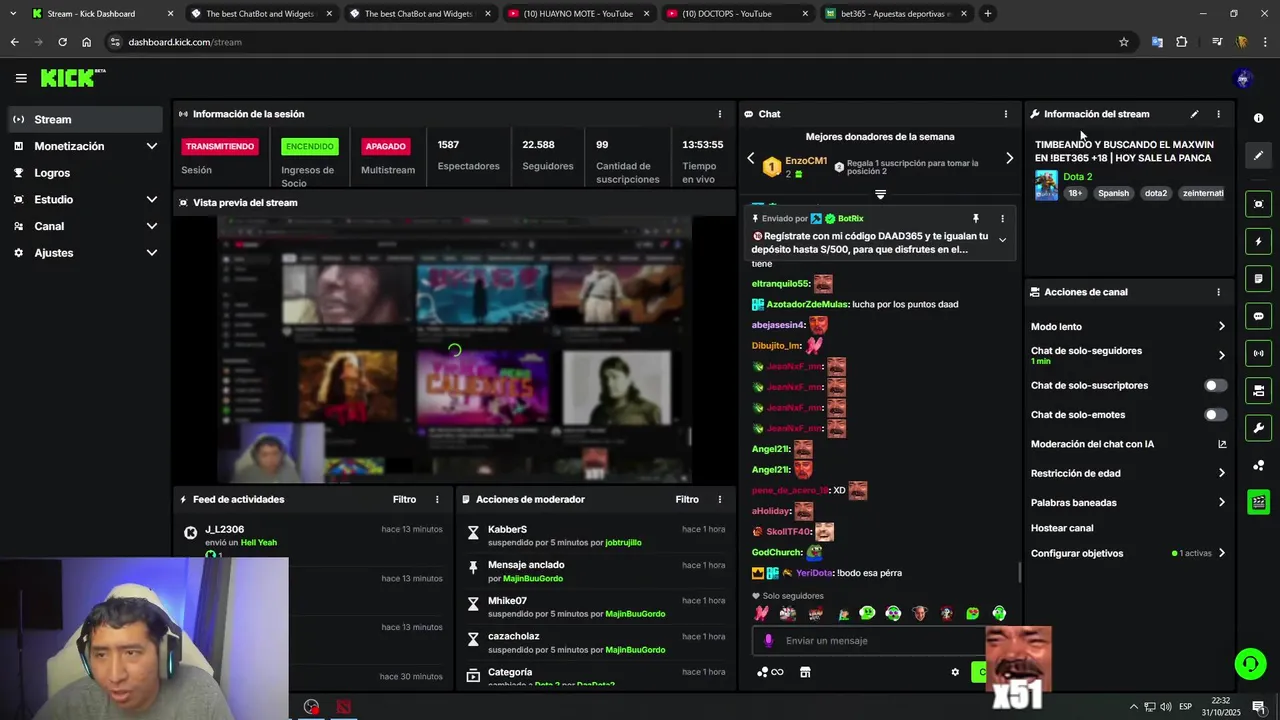
Task: Open Chat de solo-seguidores options chevron
Action: 1221,355
